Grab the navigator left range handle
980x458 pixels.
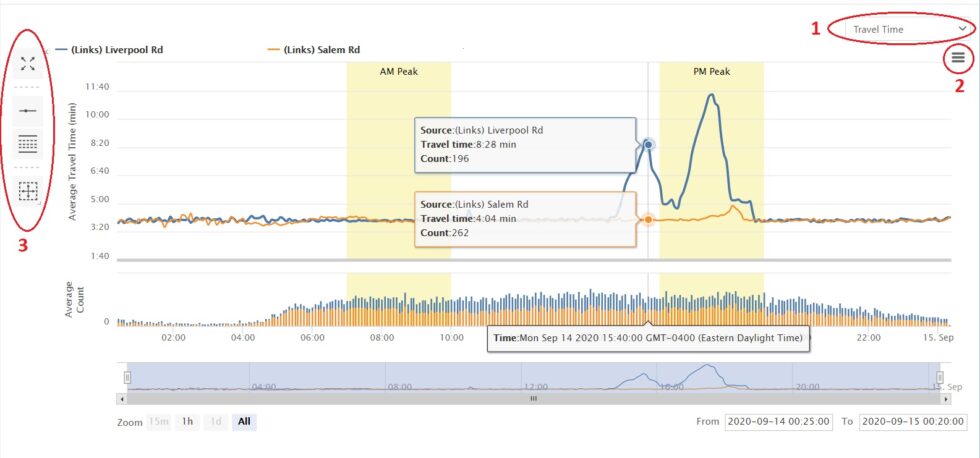tap(128, 377)
